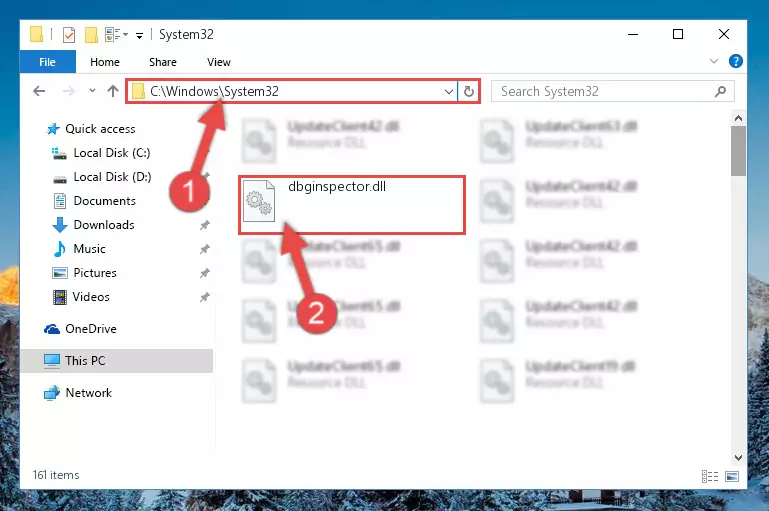The image size is (769, 511).
Task: Switch to the Share ribbon tab
Action: click(x=163, y=62)
